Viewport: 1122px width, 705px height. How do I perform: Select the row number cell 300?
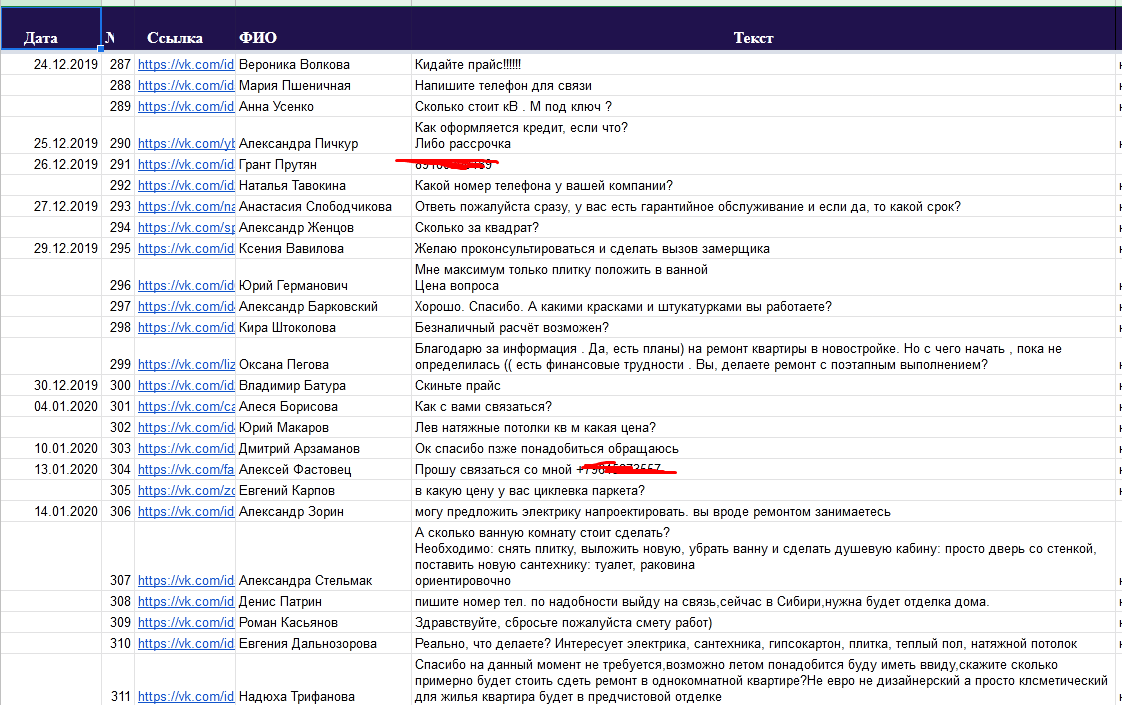tap(117, 385)
